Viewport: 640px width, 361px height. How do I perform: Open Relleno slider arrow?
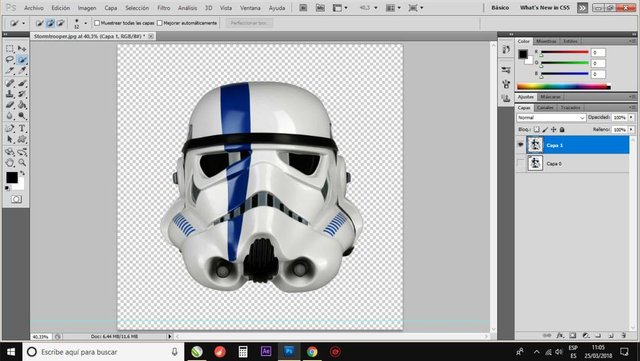631,129
